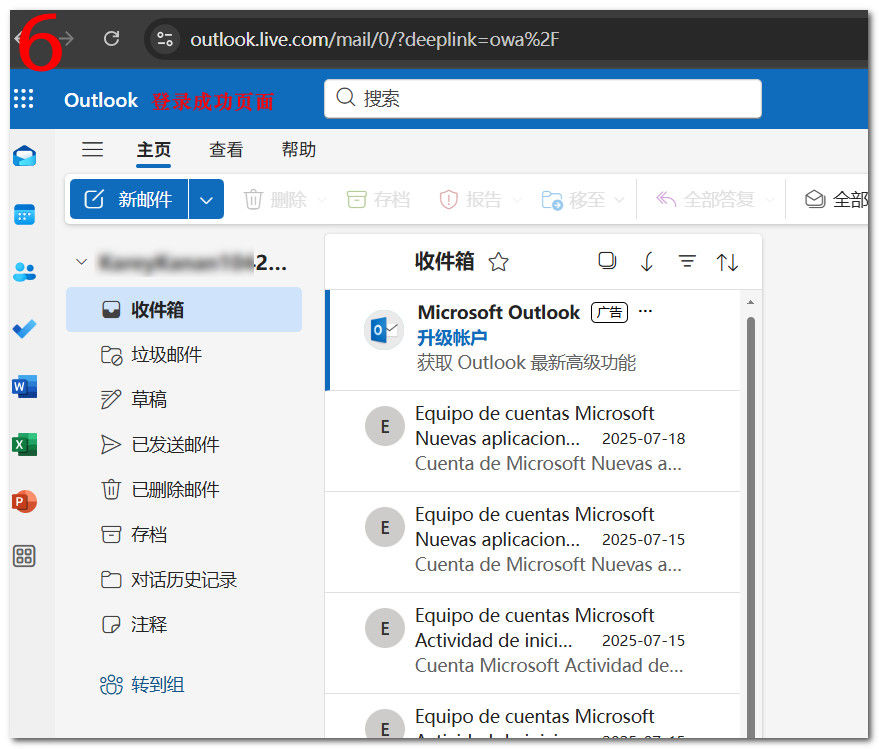The width and height of the screenshot is (879, 749).
Task: Favorite the inbox with star icon
Action: [x=498, y=262]
